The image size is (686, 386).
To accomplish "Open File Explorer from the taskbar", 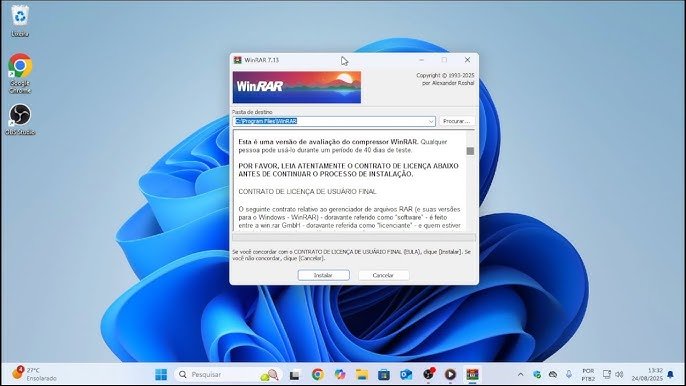I will [362, 375].
